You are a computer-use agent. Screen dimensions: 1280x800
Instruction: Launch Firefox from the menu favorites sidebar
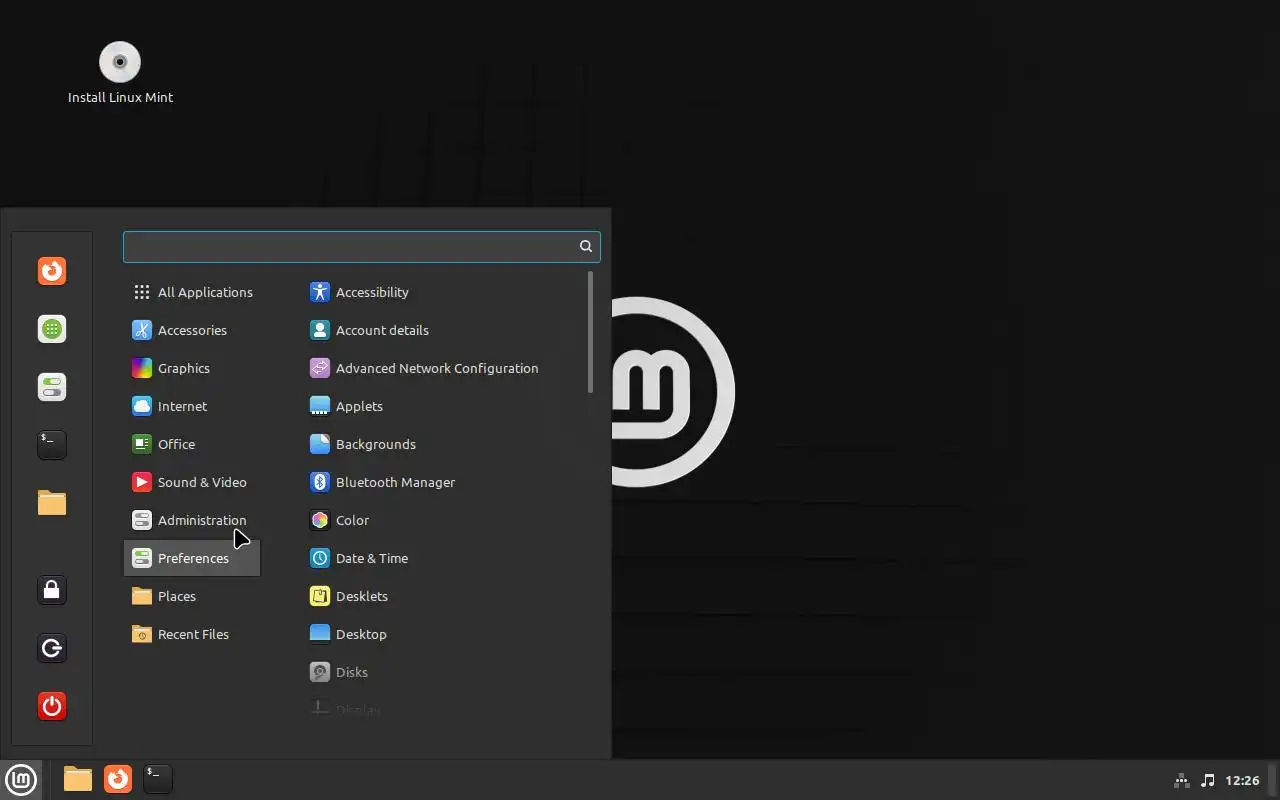[52, 271]
